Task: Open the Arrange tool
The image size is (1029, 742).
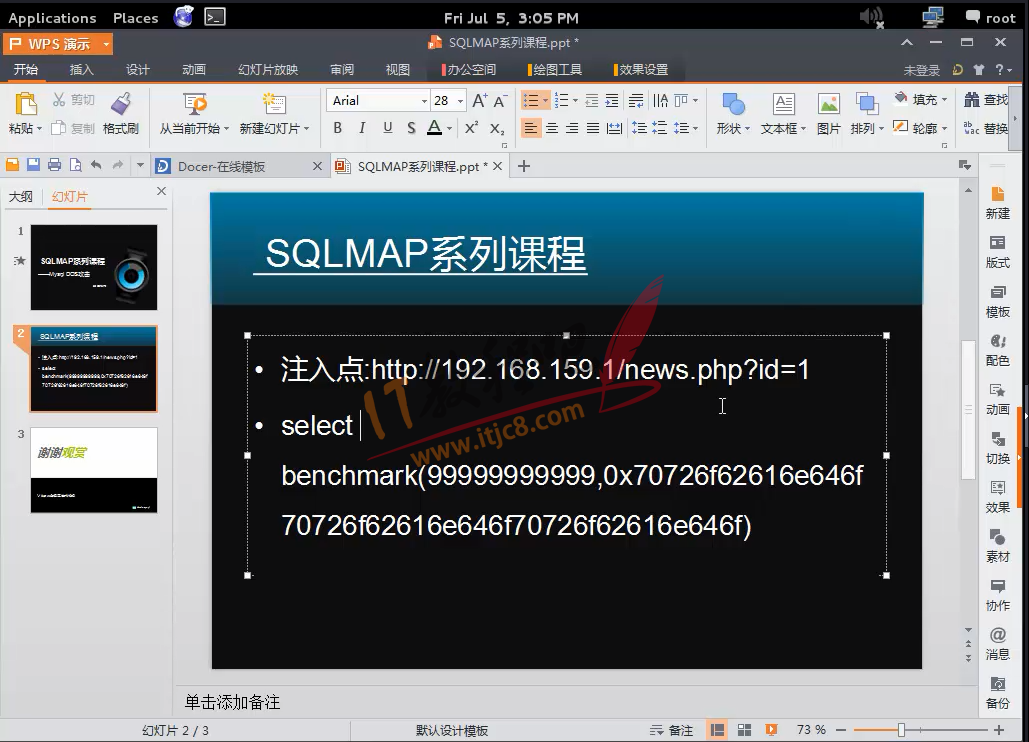Action: tap(867, 104)
